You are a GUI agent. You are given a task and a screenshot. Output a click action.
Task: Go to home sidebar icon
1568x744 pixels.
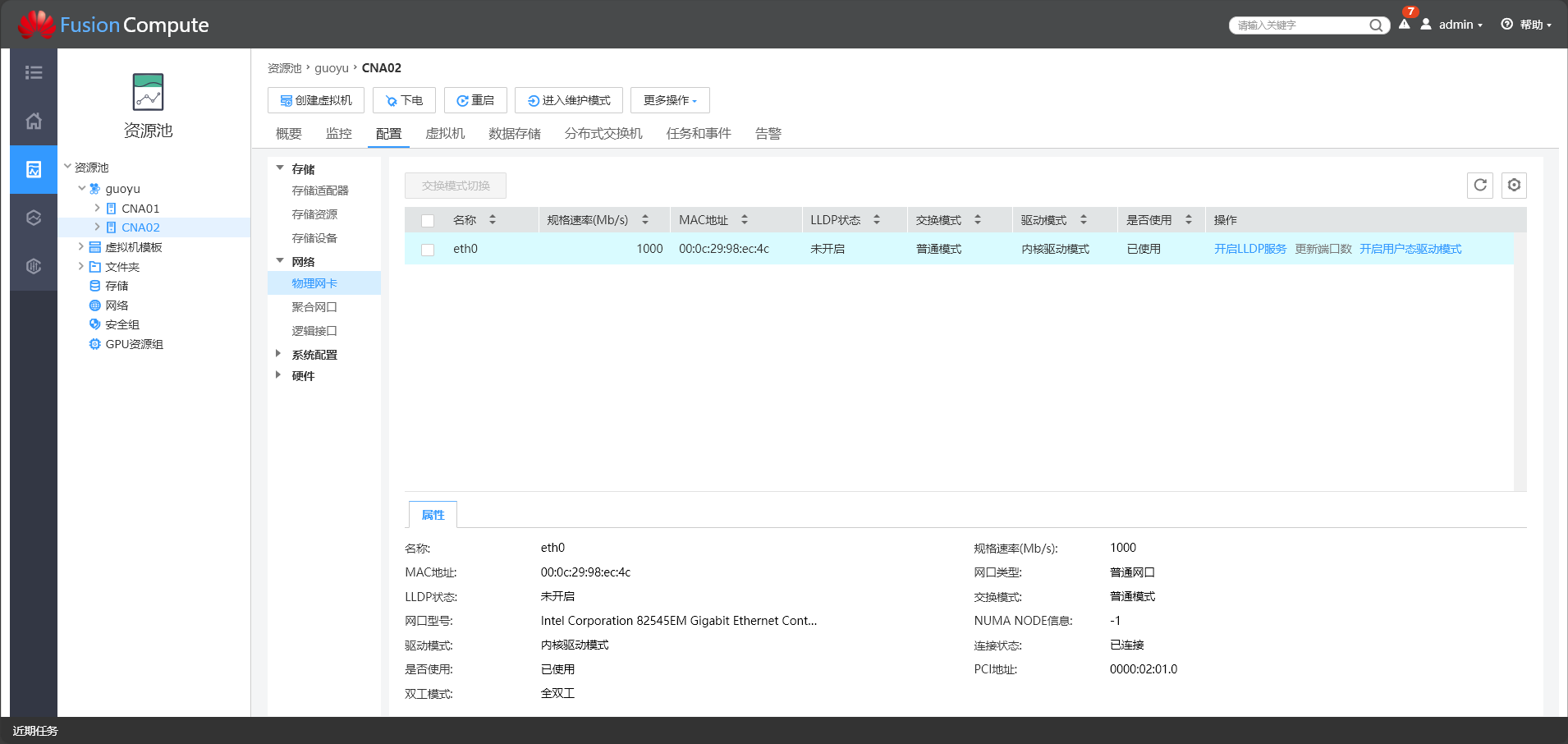pos(34,121)
